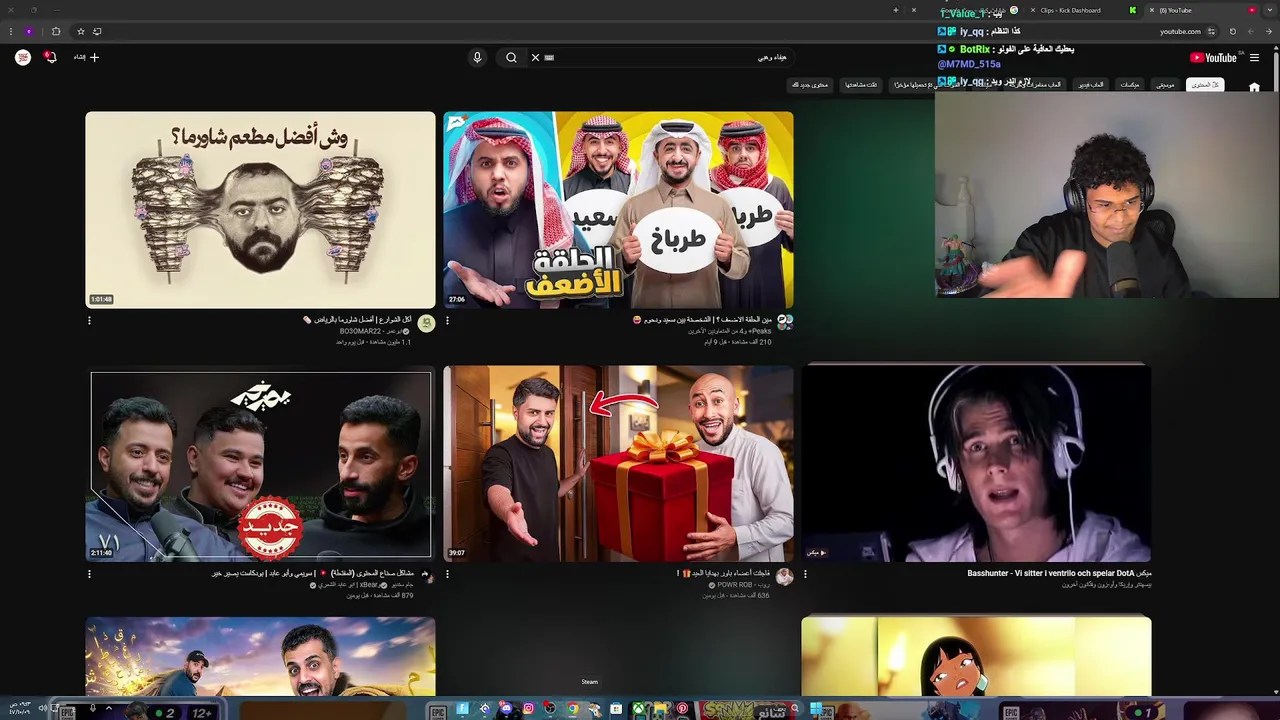Select the 'كل المحتوى' filter chip
Image resolution: width=1280 pixels, height=720 pixels.
1205,85
